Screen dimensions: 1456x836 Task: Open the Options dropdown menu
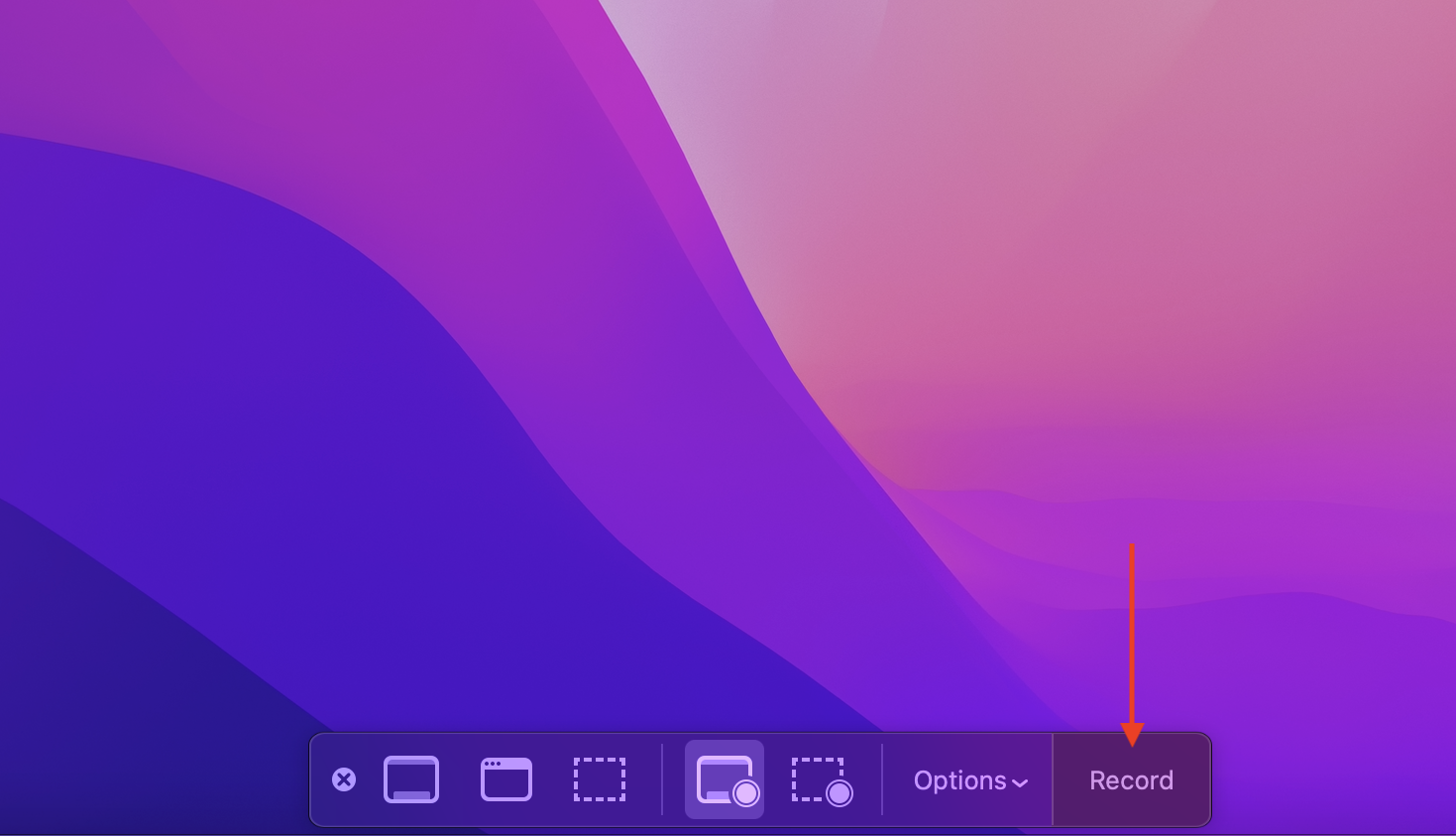pos(970,780)
